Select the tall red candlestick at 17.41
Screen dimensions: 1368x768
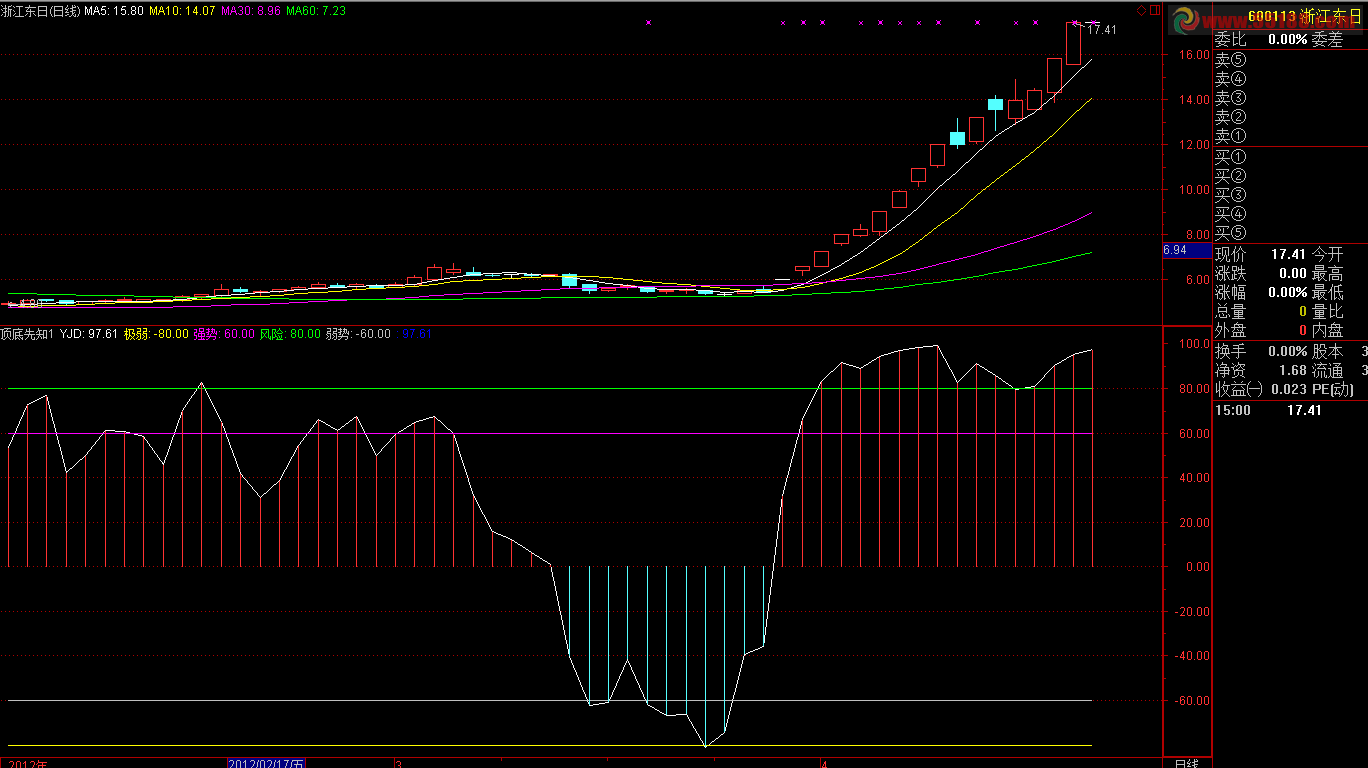(x=1074, y=44)
